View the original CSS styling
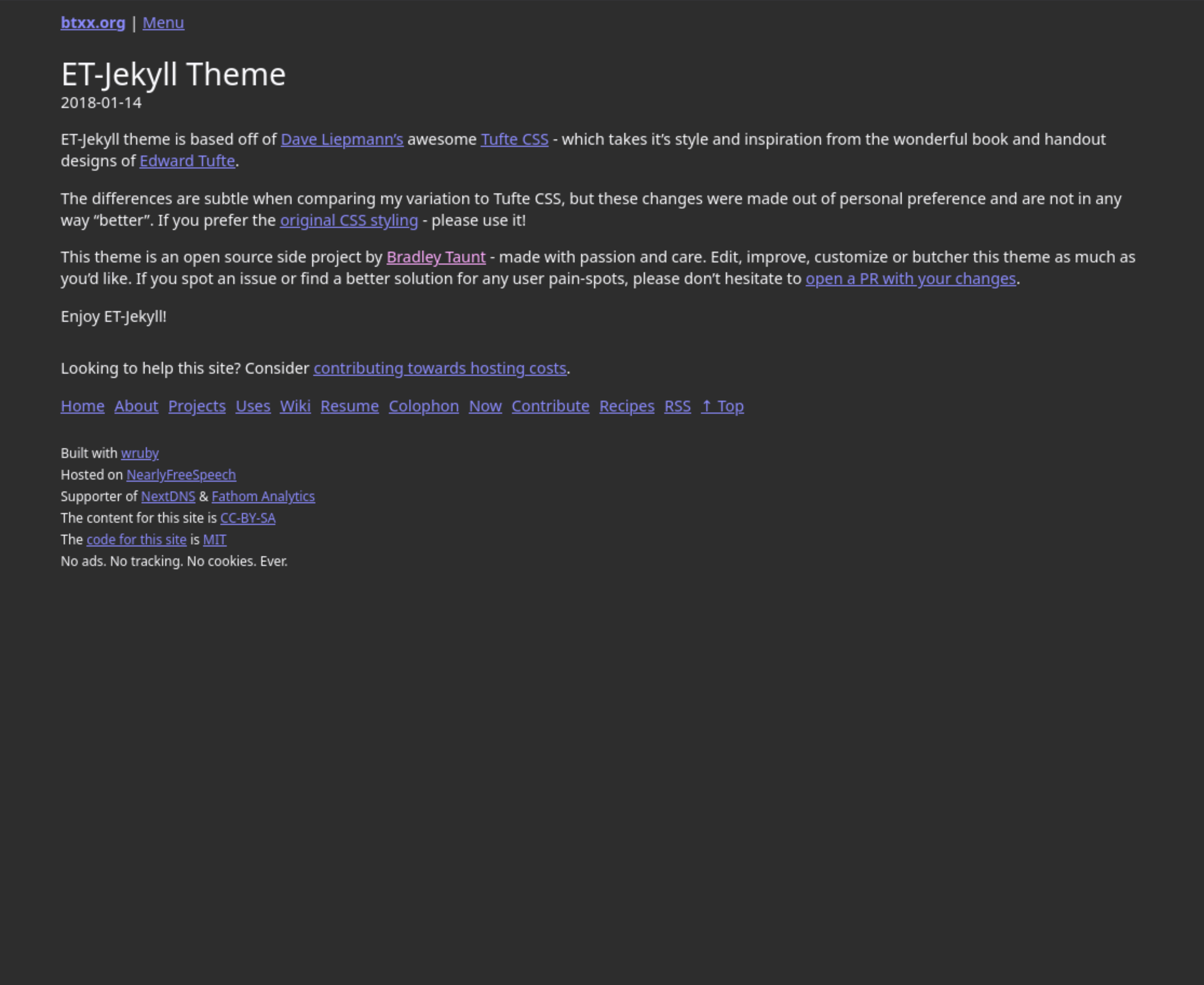The width and height of the screenshot is (1204, 985). 348,220
